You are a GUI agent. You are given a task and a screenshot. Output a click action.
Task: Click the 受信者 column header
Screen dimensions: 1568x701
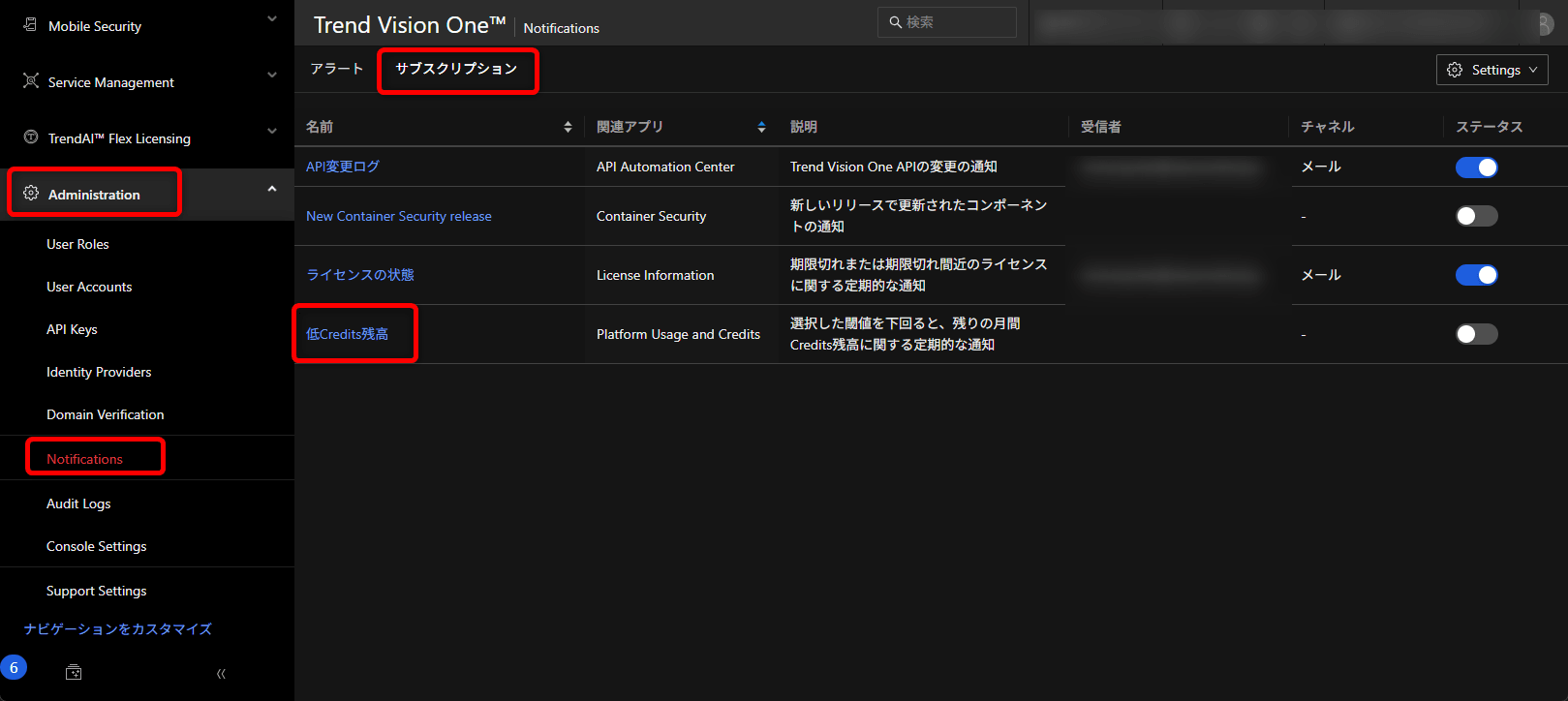[1101, 127]
